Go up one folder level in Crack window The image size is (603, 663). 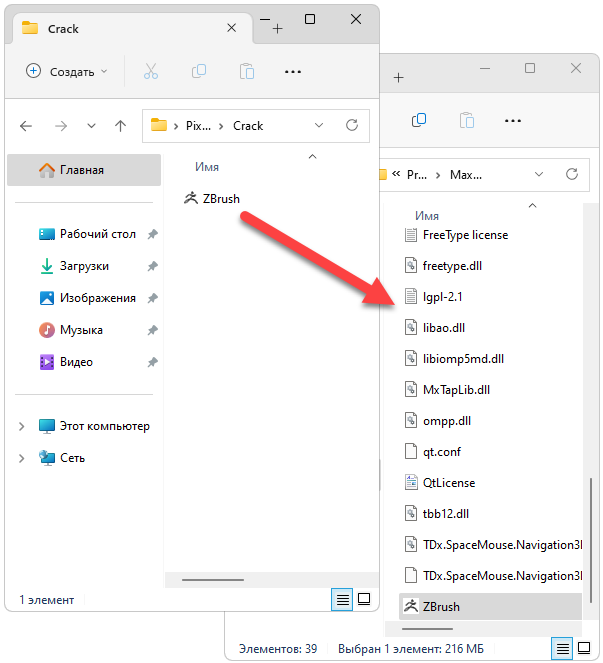pos(121,126)
